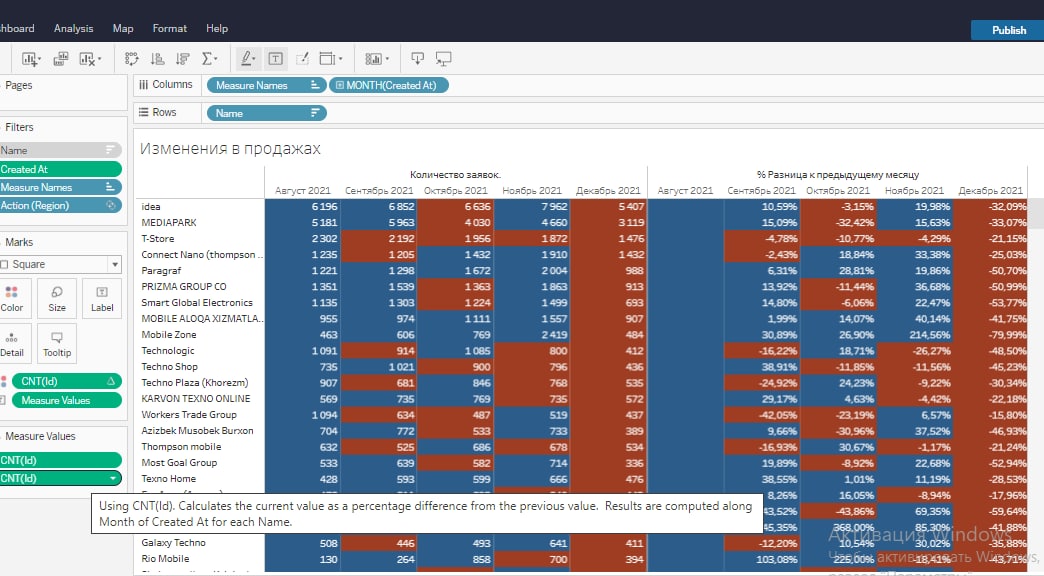Click the cell showing 6 196
1044x576 pixels.
pos(303,206)
